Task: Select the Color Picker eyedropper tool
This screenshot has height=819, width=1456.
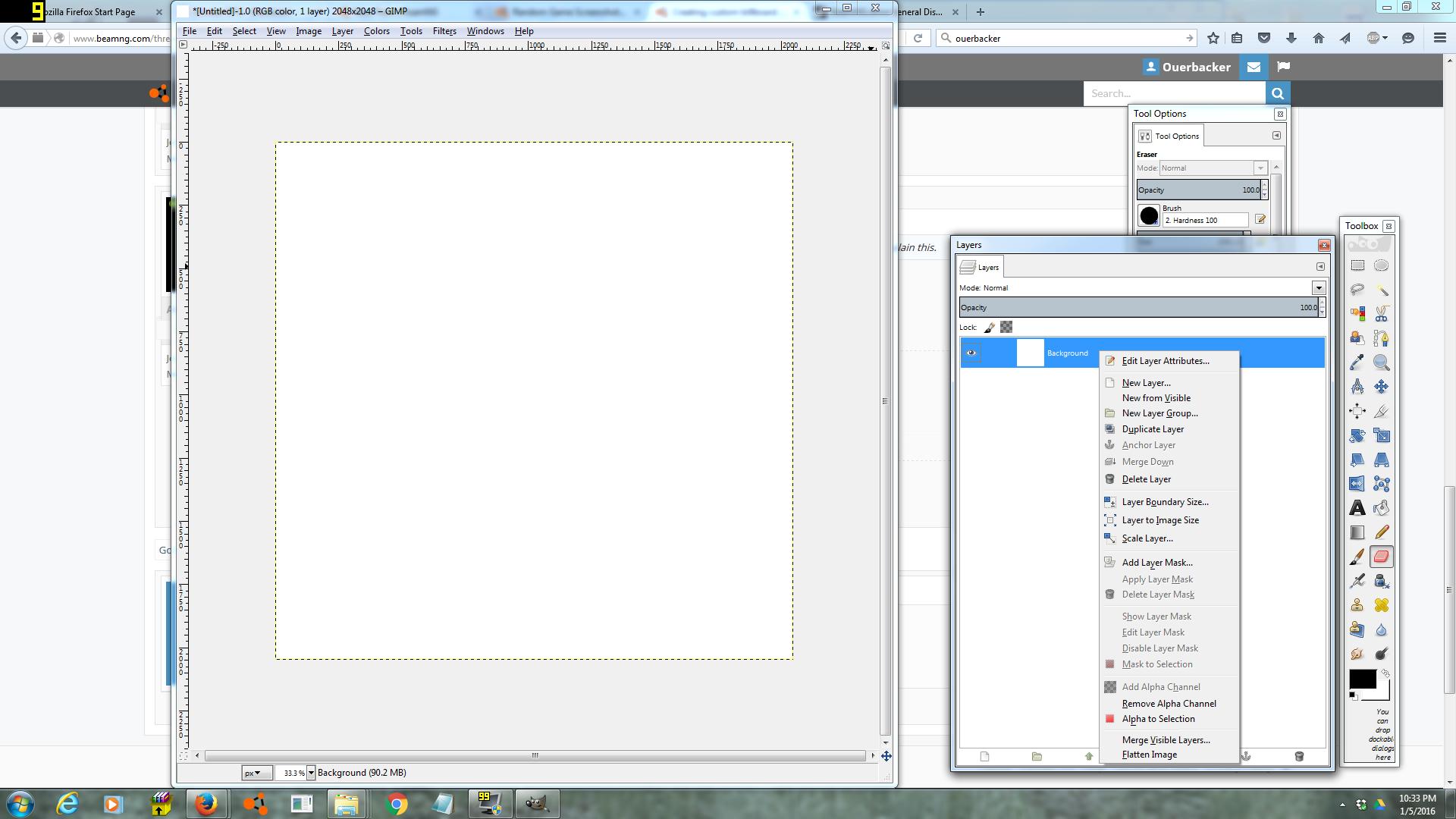Action: [x=1357, y=362]
